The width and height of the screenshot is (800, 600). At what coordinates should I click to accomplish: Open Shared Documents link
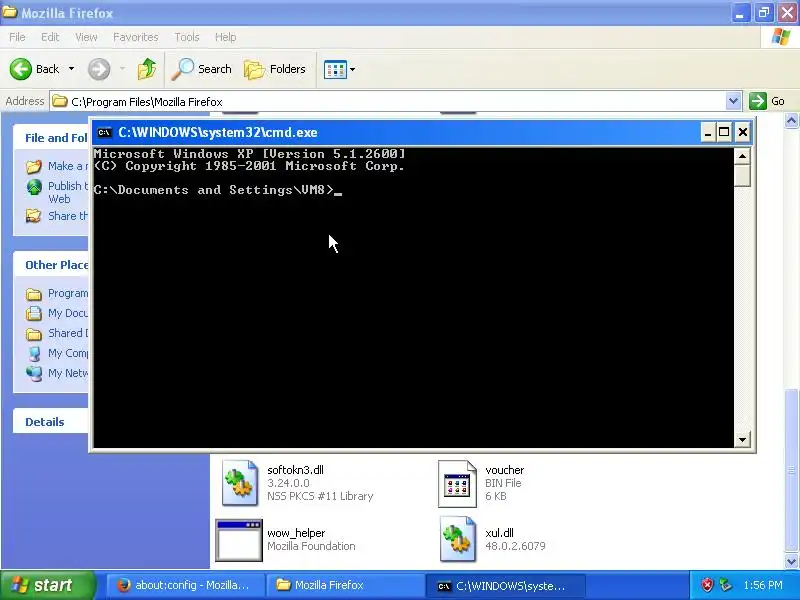click(57, 333)
